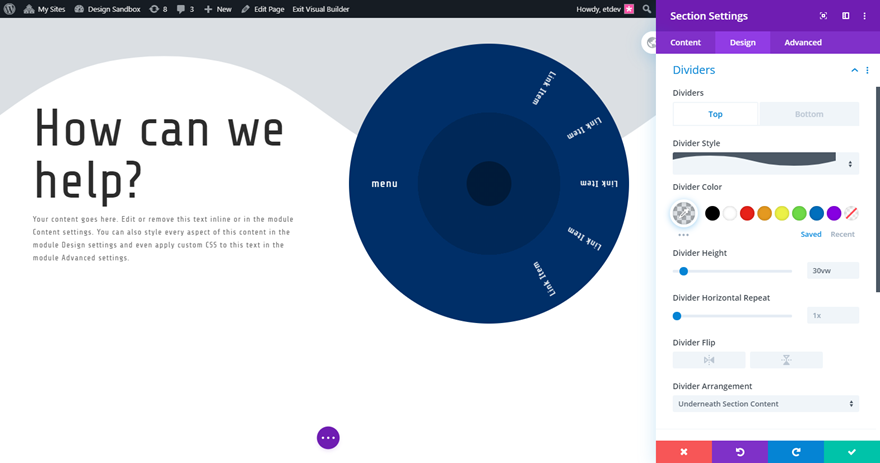Toggle vertical divider flip
Screen dimensions: 880x463
786,360
